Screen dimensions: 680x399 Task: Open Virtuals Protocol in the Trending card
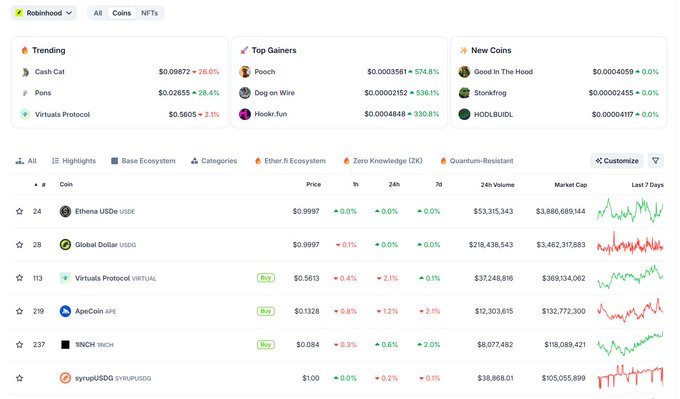pos(62,114)
